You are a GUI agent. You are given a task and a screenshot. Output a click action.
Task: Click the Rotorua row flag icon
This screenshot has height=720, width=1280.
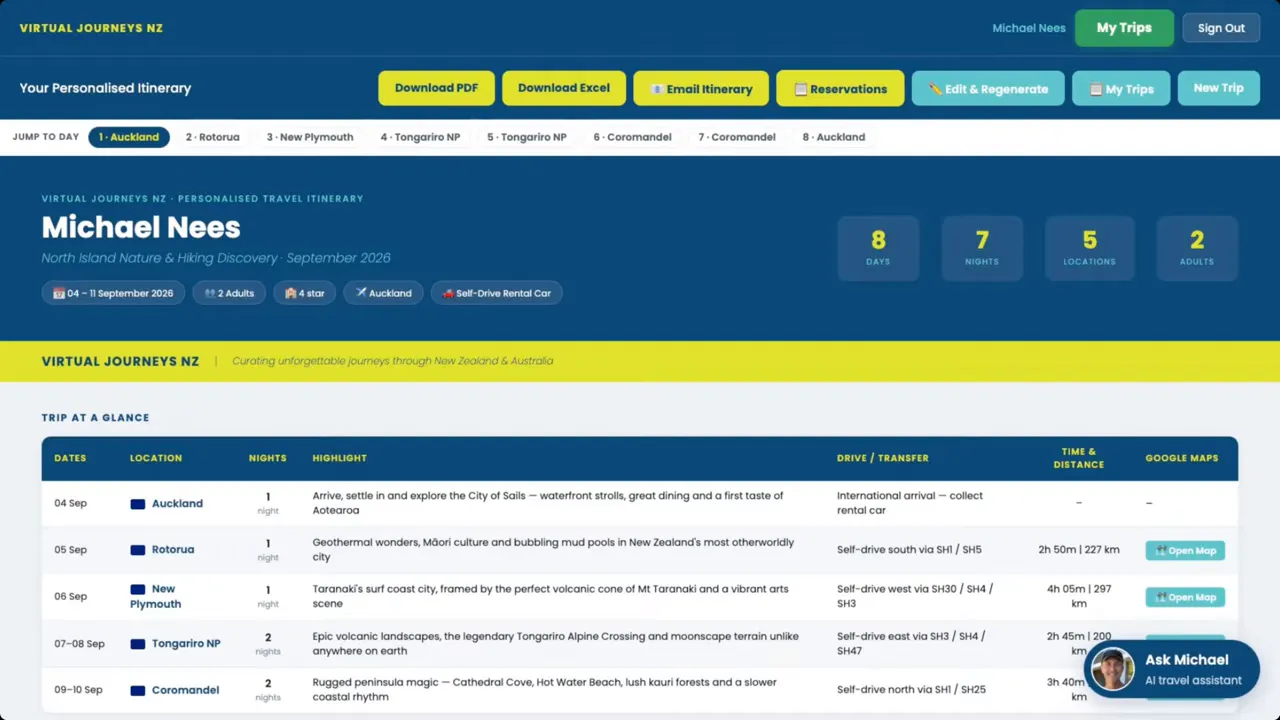[138, 550]
